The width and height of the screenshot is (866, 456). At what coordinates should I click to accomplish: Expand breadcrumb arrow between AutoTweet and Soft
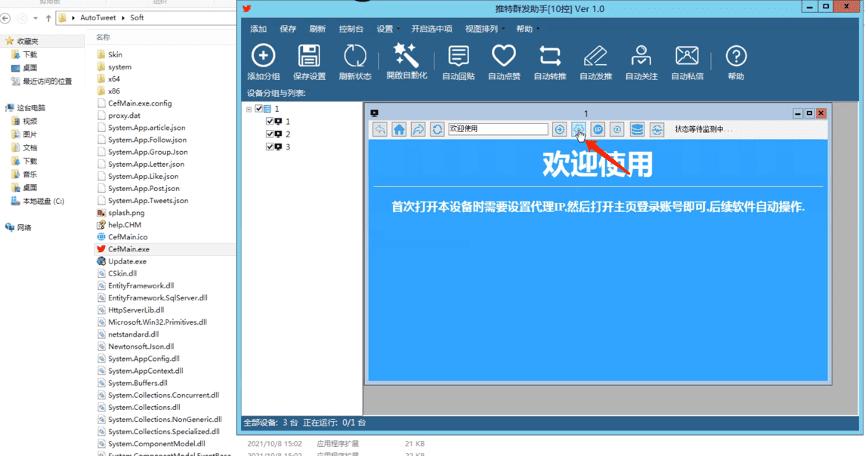pyautogui.click(x=123, y=18)
